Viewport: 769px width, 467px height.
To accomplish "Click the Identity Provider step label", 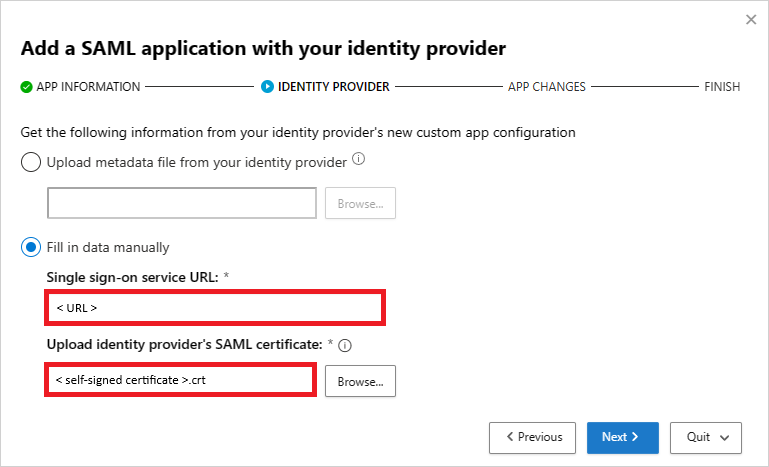I will coord(334,87).
